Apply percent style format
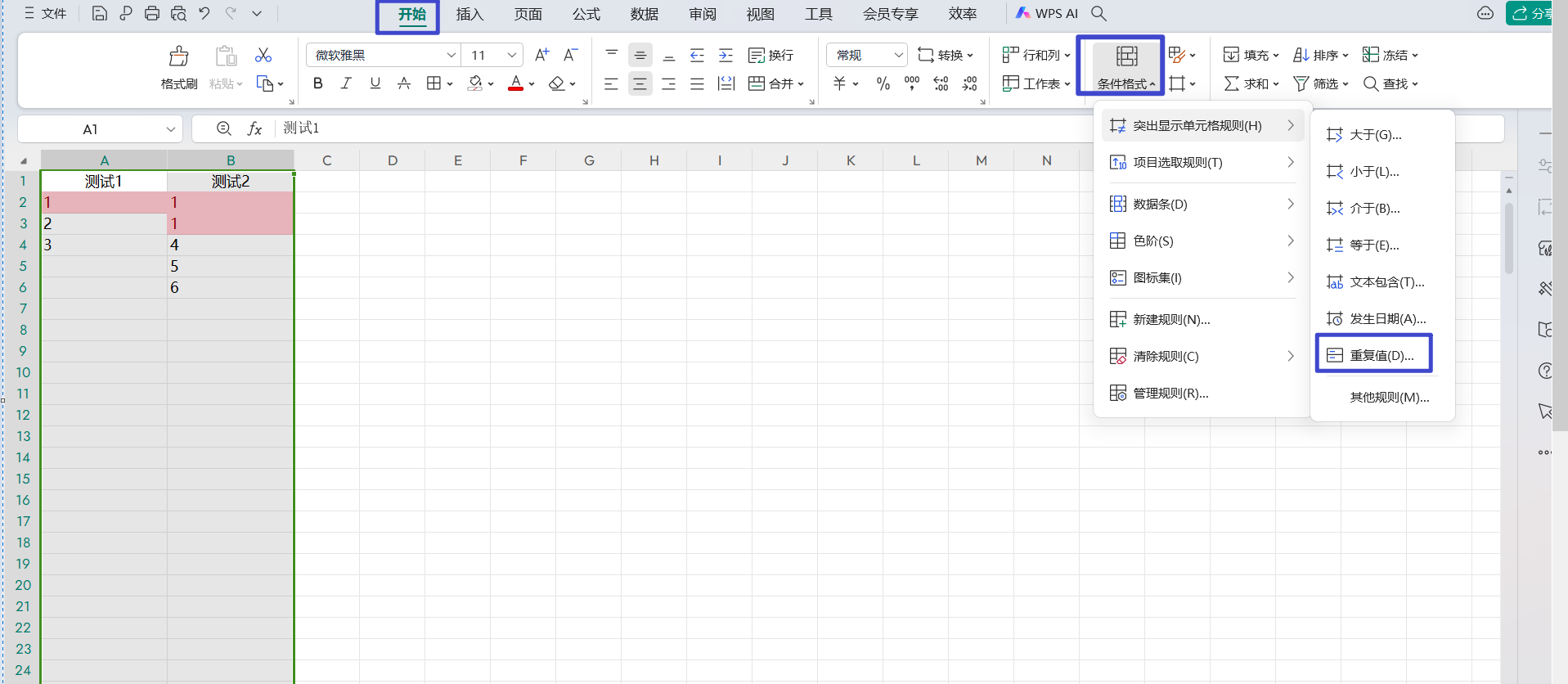The width and height of the screenshot is (1568, 684). [x=883, y=83]
